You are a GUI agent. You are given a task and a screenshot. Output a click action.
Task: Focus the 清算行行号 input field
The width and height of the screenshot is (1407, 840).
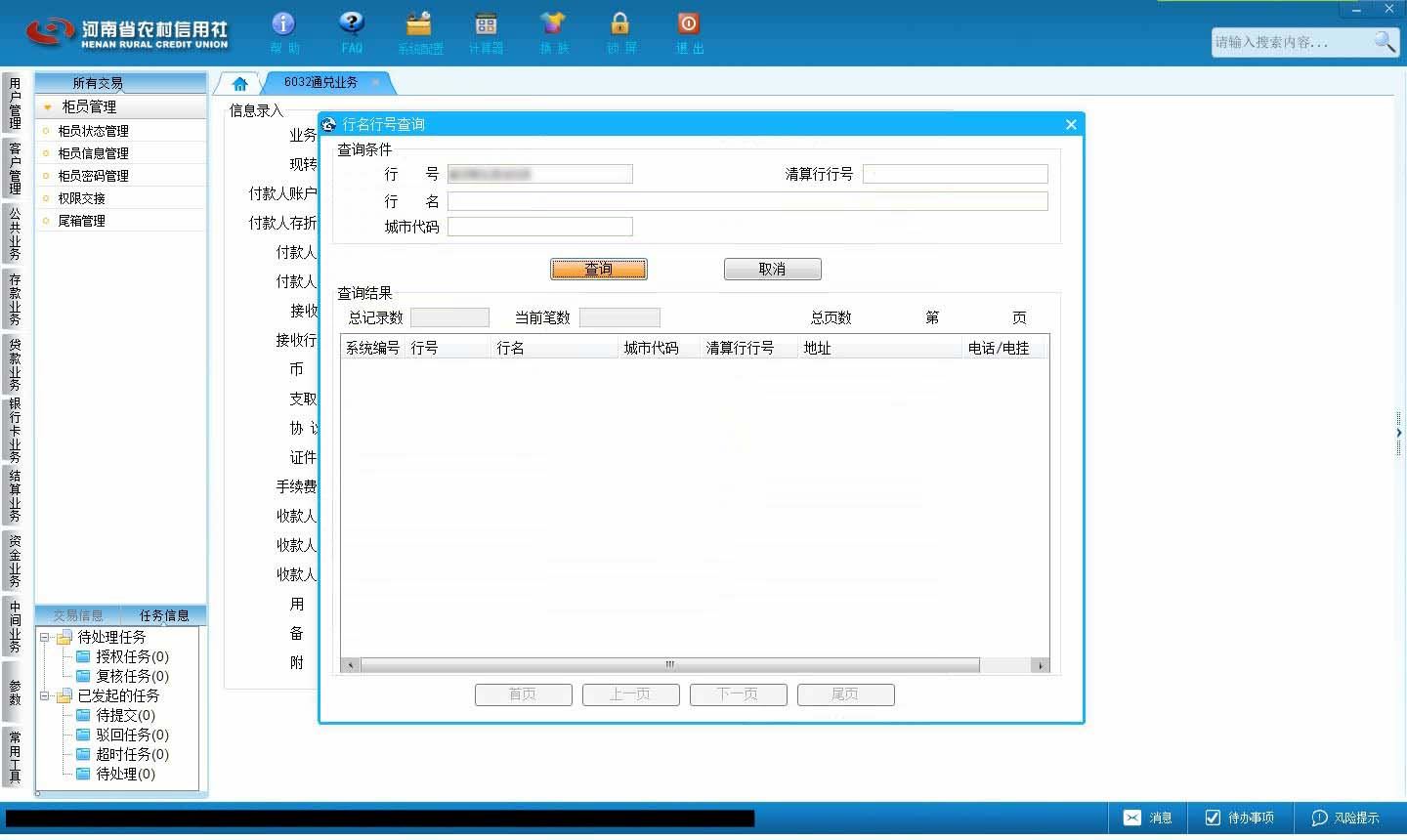tap(956, 174)
